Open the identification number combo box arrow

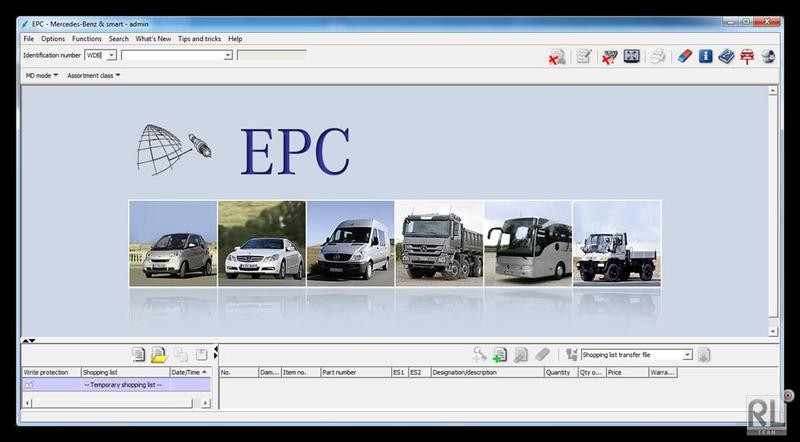click(228, 55)
